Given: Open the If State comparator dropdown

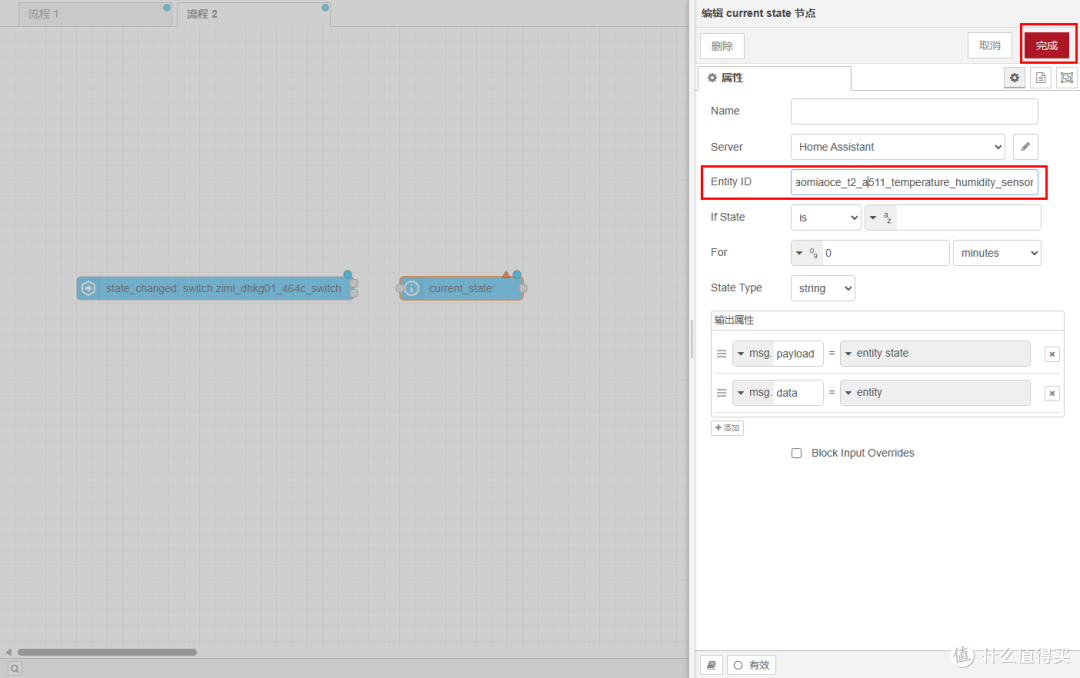Looking at the screenshot, I should (x=825, y=218).
